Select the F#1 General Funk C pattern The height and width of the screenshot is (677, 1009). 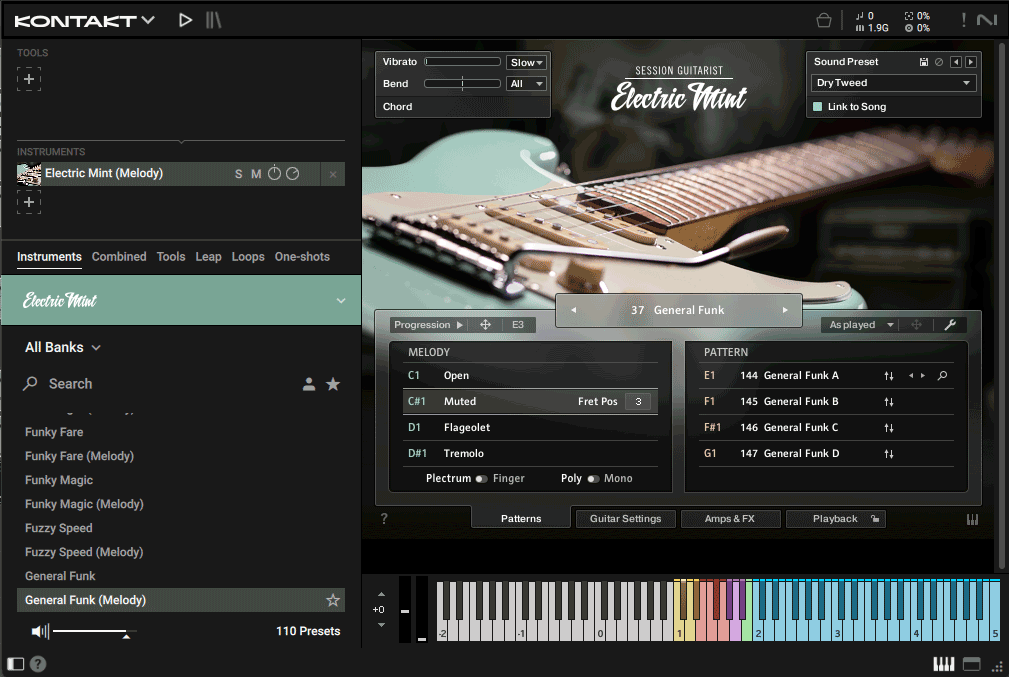point(826,427)
